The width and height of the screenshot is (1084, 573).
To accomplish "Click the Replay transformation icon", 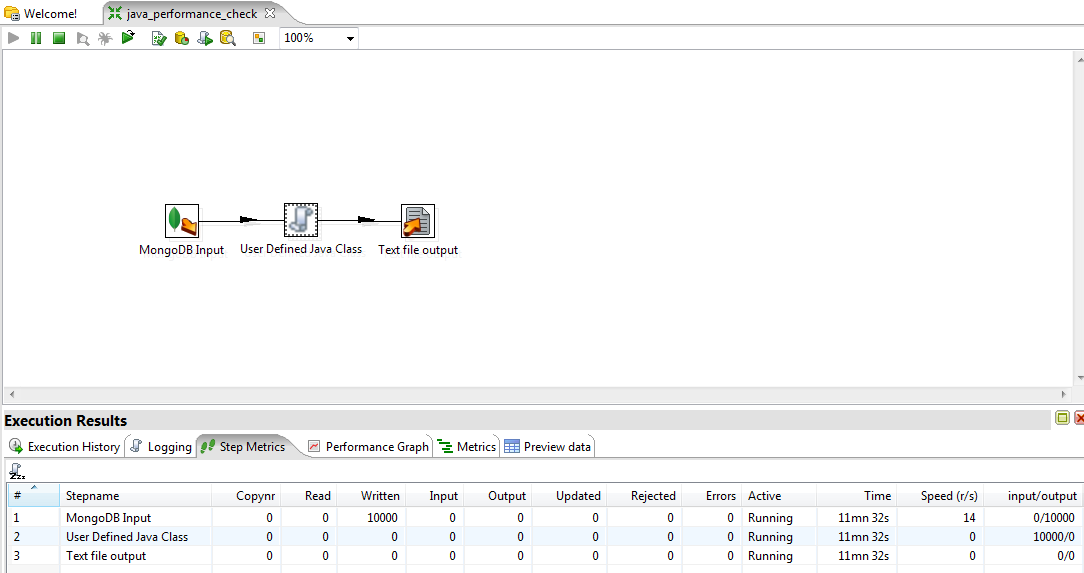I will coord(128,38).
